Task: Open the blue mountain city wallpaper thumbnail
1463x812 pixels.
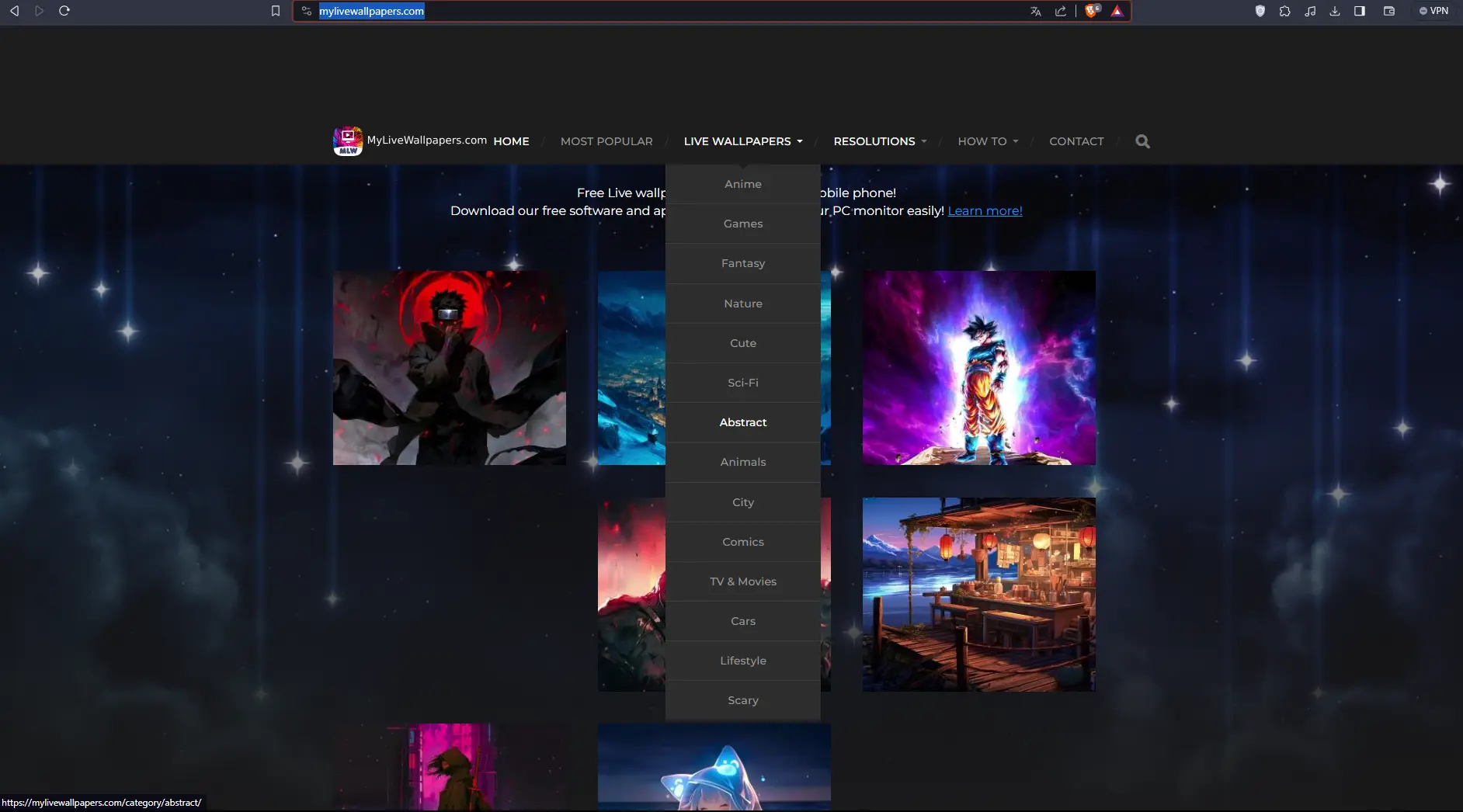Action: click(631, 368)
